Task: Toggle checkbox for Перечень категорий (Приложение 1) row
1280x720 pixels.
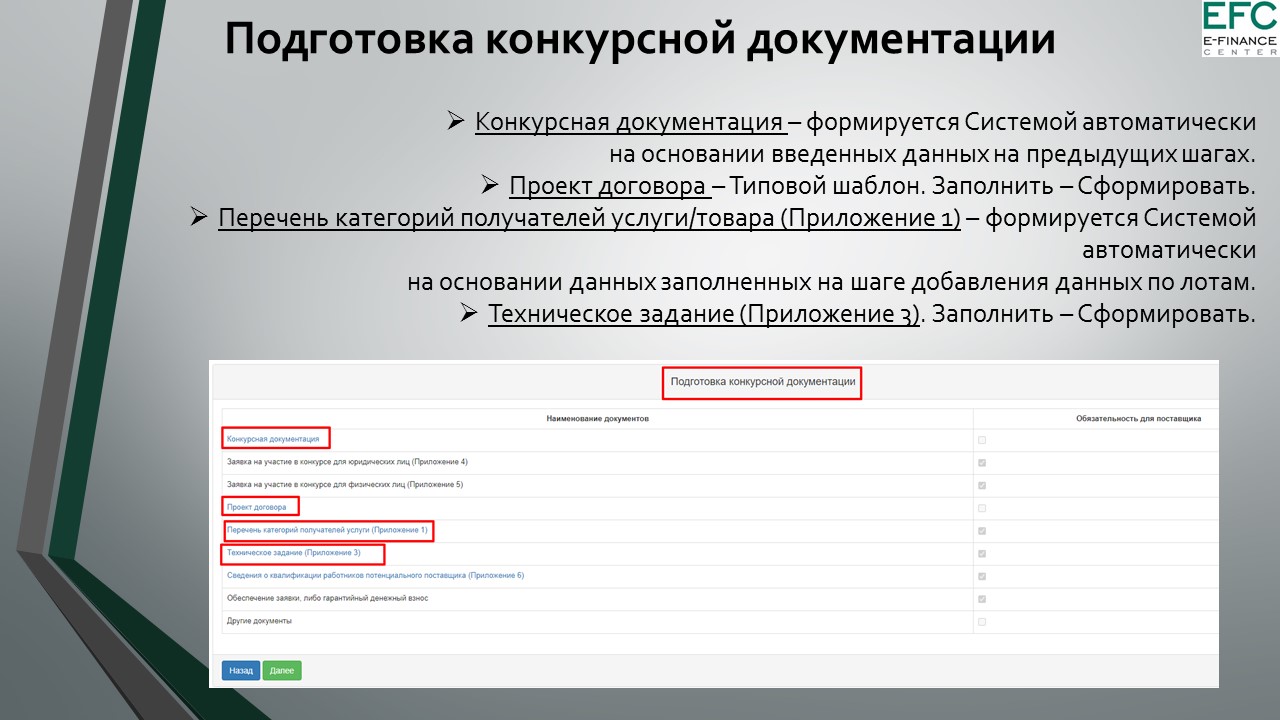Action: pyautogui.click(x=981, y=531)
